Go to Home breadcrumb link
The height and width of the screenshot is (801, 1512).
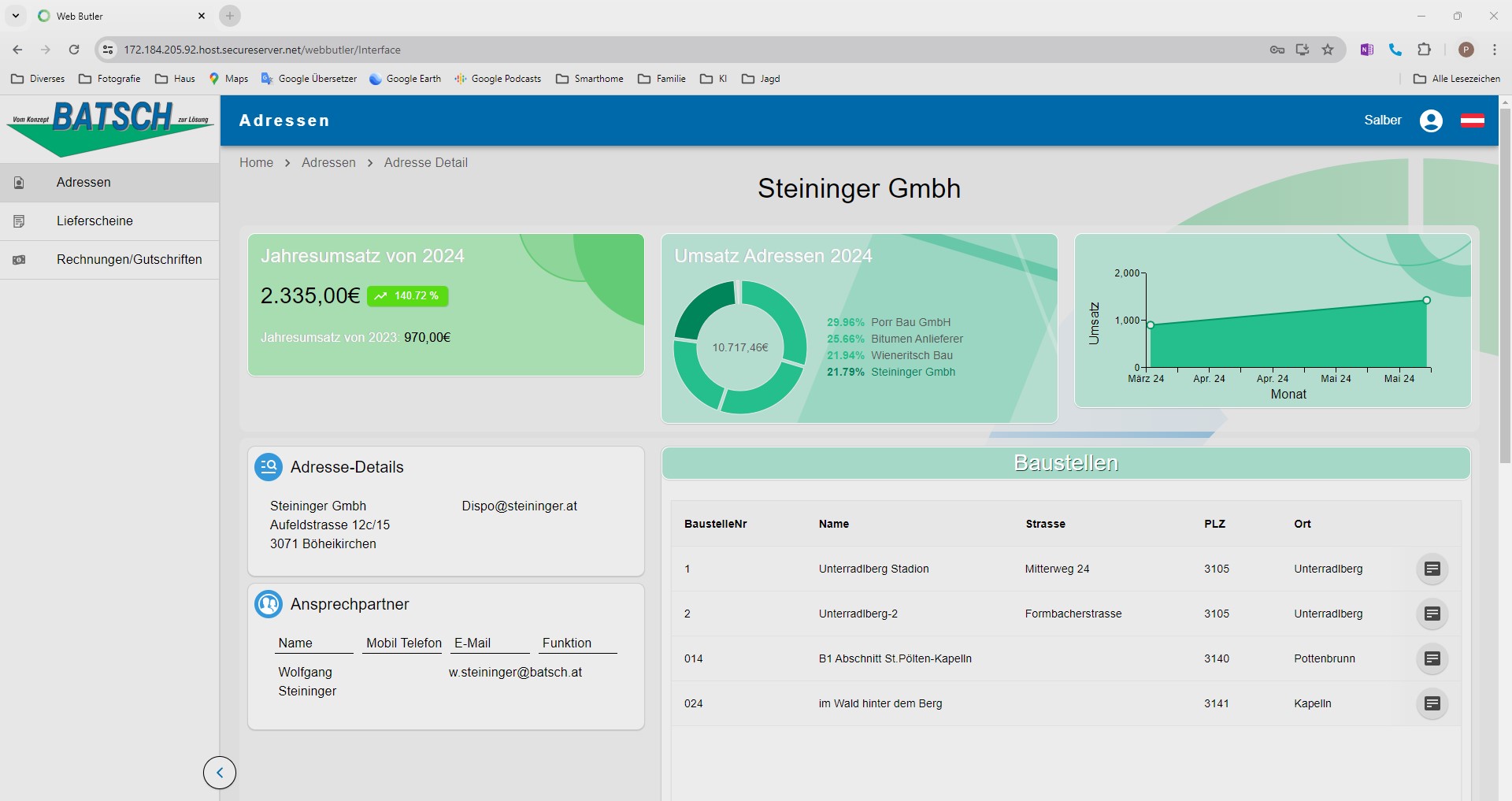click(256, 162)
